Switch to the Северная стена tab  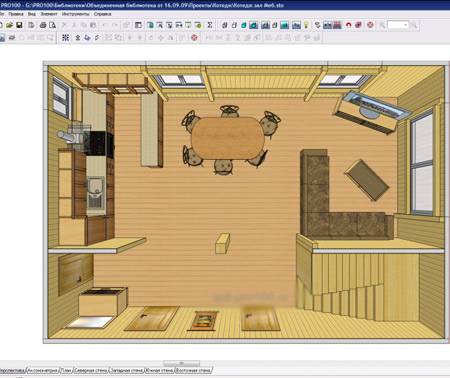click(x=91, y=370)
